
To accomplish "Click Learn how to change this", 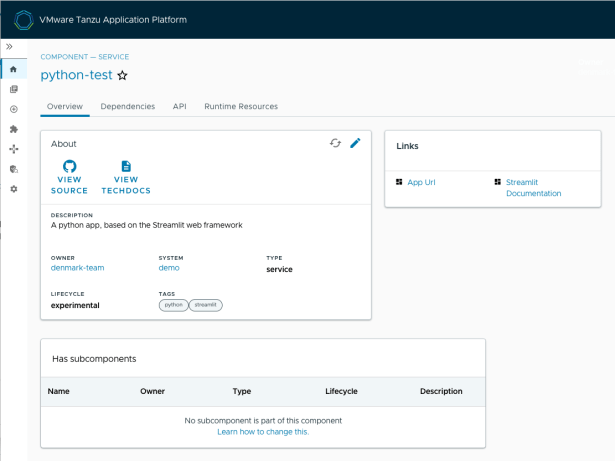I will click(x=263, y=432).
